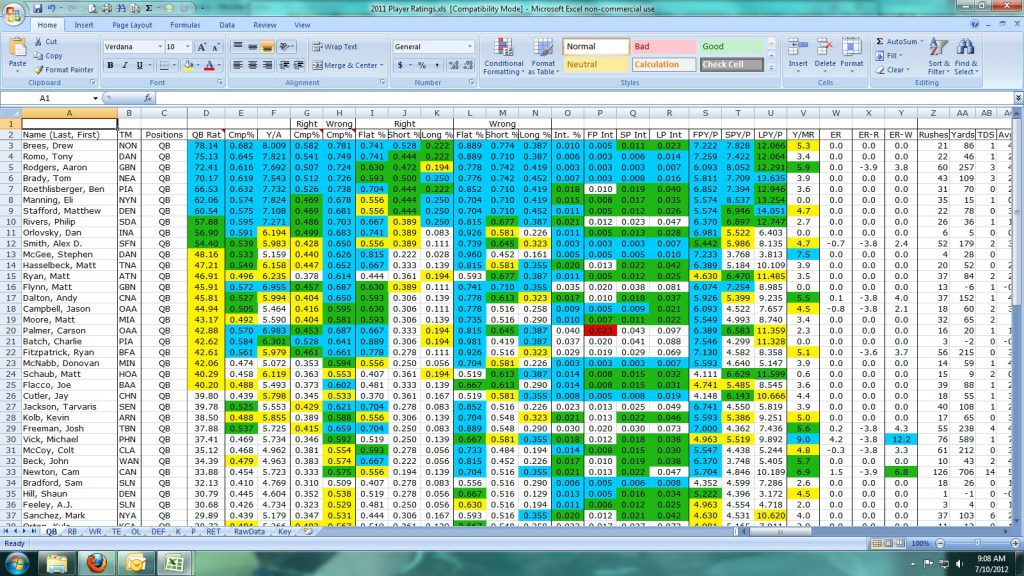Open Find & Select binoculars icon

tap(966, 50)
